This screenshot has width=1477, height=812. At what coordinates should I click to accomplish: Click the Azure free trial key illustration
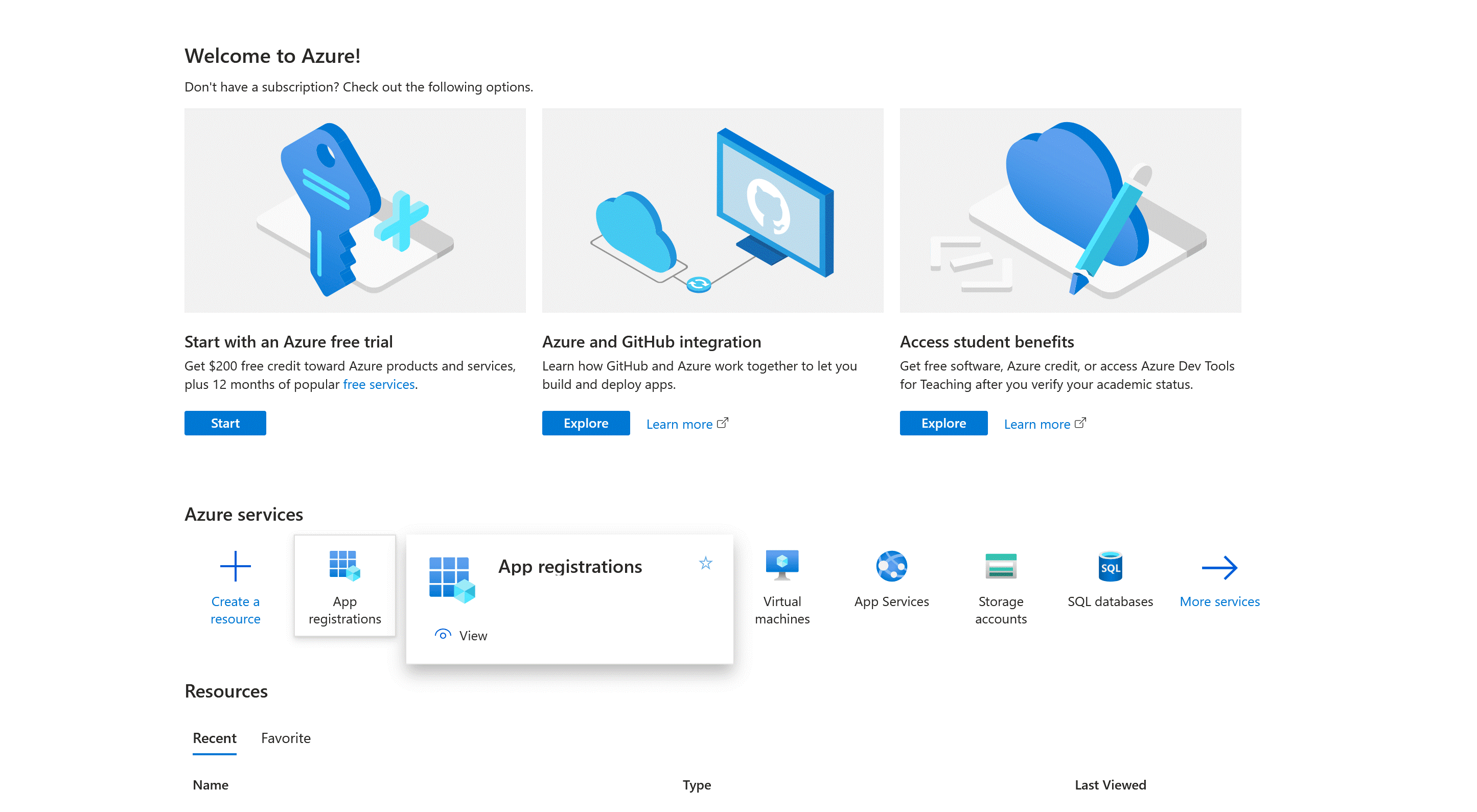[355, 211]
